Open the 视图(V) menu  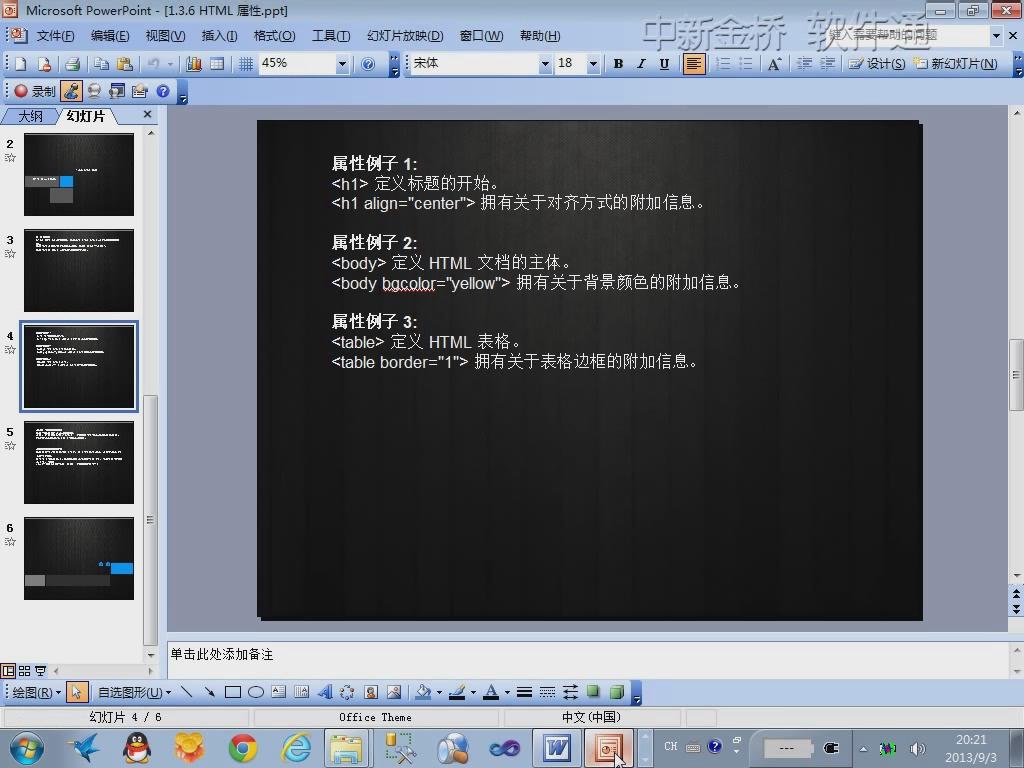(165, 36)
